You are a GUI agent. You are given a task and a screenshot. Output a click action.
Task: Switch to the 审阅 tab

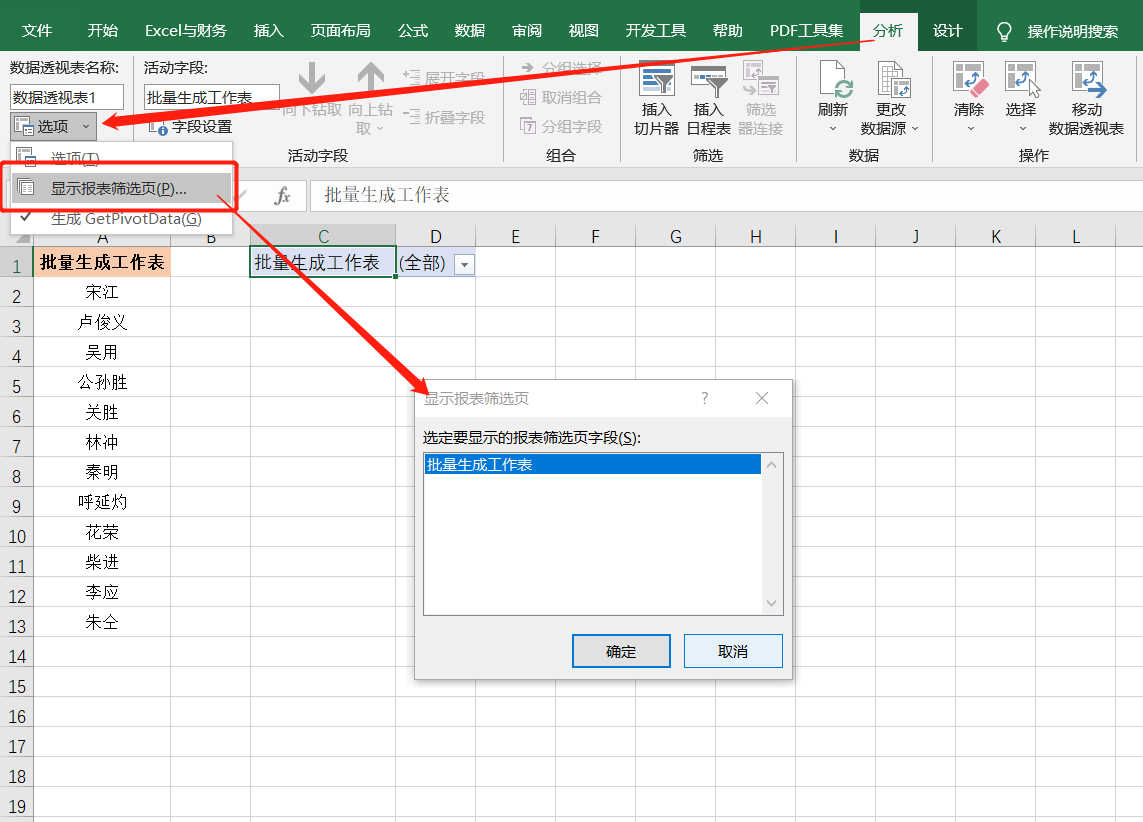(526, 31)
